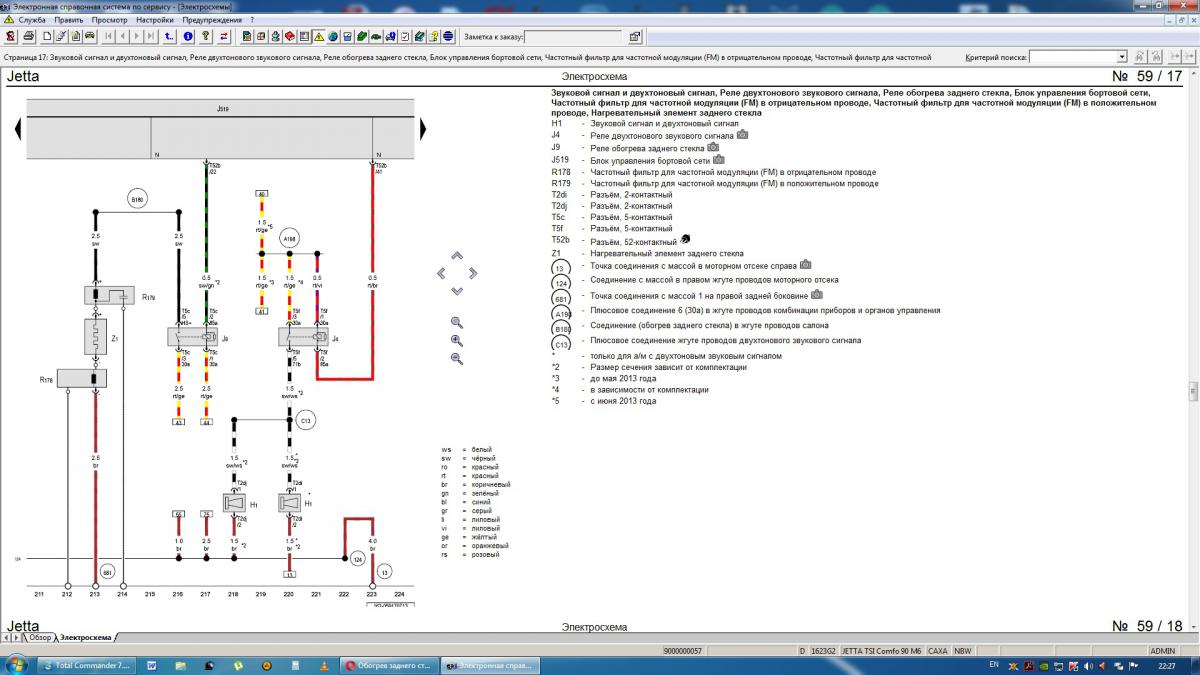Click the Критерий поиска search field
This screenshot has height=675, width=1200.
tap(1072, 57)
